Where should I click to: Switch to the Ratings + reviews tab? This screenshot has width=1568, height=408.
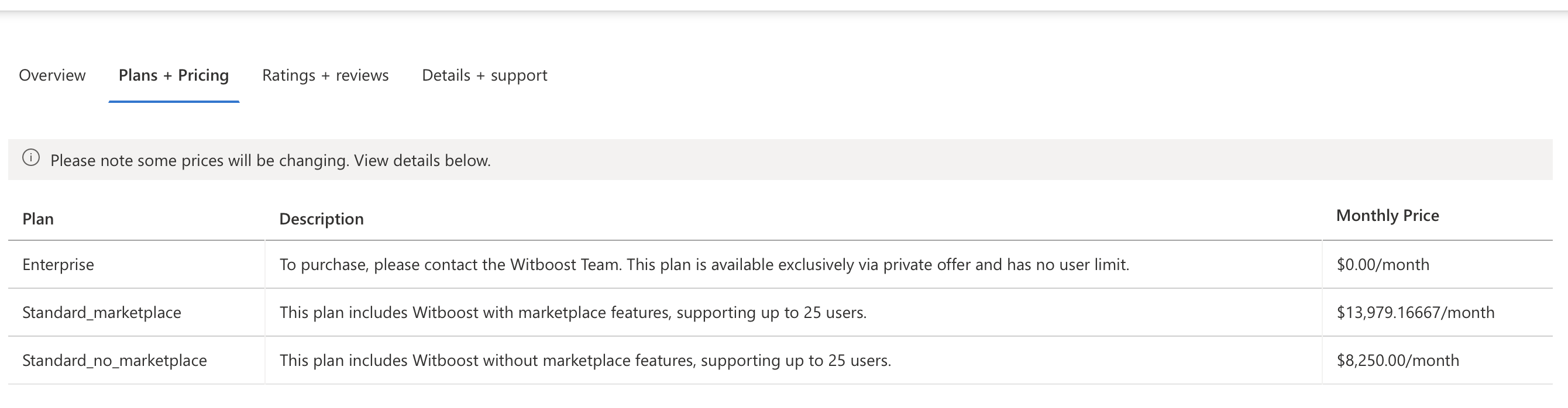(325, 75)
